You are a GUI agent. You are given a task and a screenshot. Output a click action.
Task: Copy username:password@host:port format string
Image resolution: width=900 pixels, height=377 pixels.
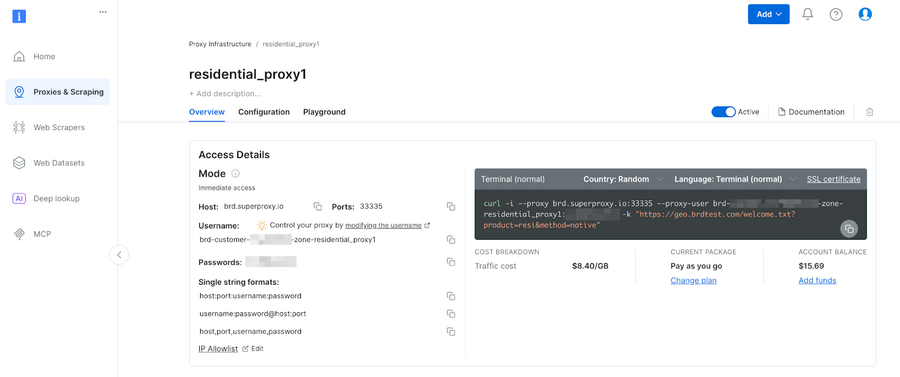coord(451,314)
